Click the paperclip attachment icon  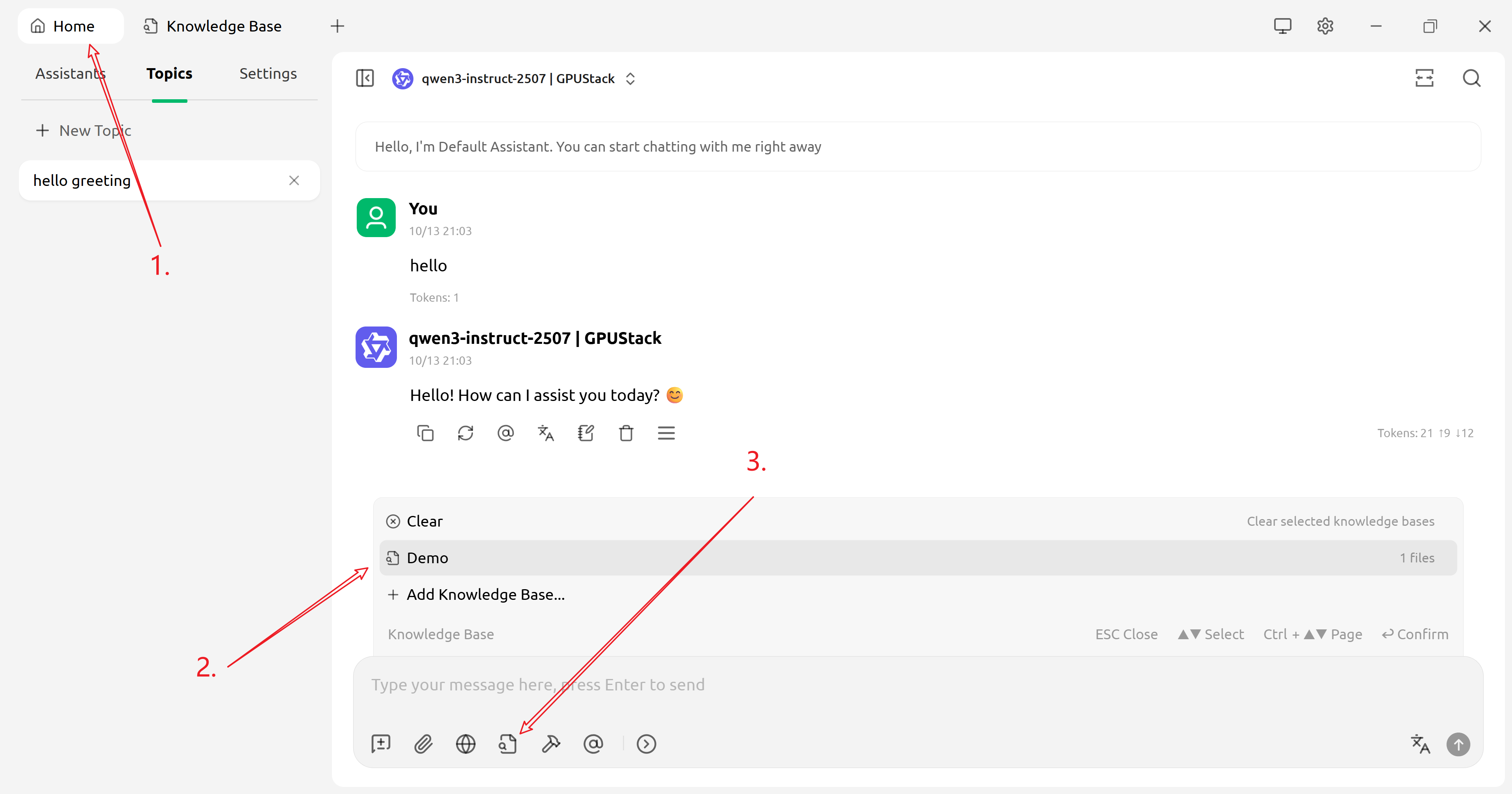pyautogui.click(x=423, y=744)
